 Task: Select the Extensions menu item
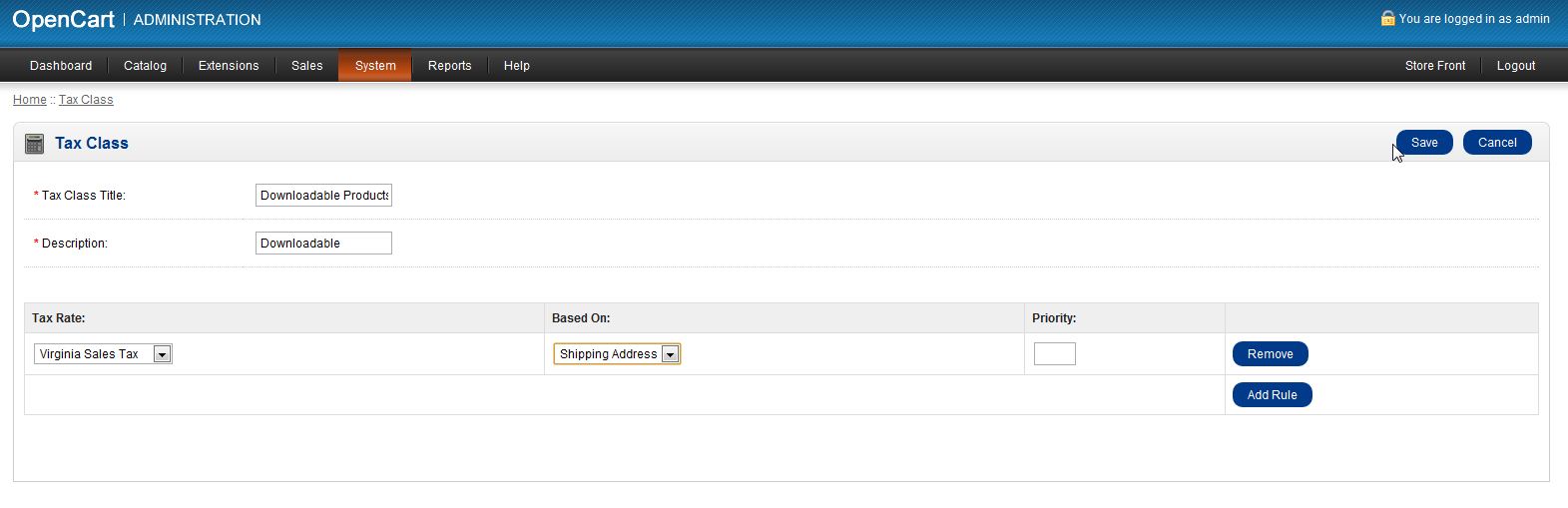tap(229, 66)
